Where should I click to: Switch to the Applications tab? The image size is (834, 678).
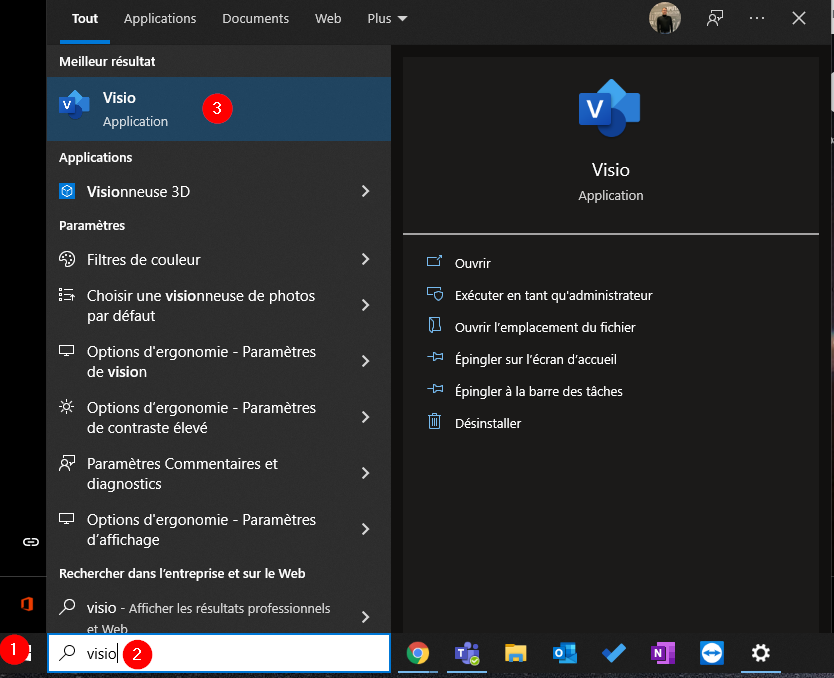[x=160, y=19]
